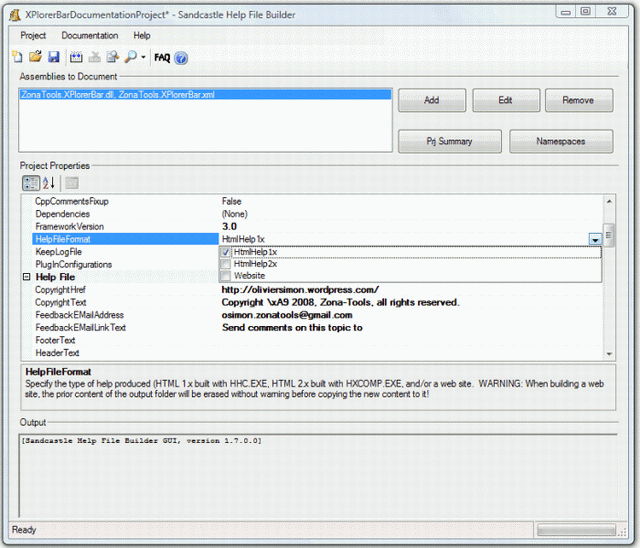The width and height of the screenshot is (640, 548).
Task: Click the Namespaces button
Action: [561, 142]
